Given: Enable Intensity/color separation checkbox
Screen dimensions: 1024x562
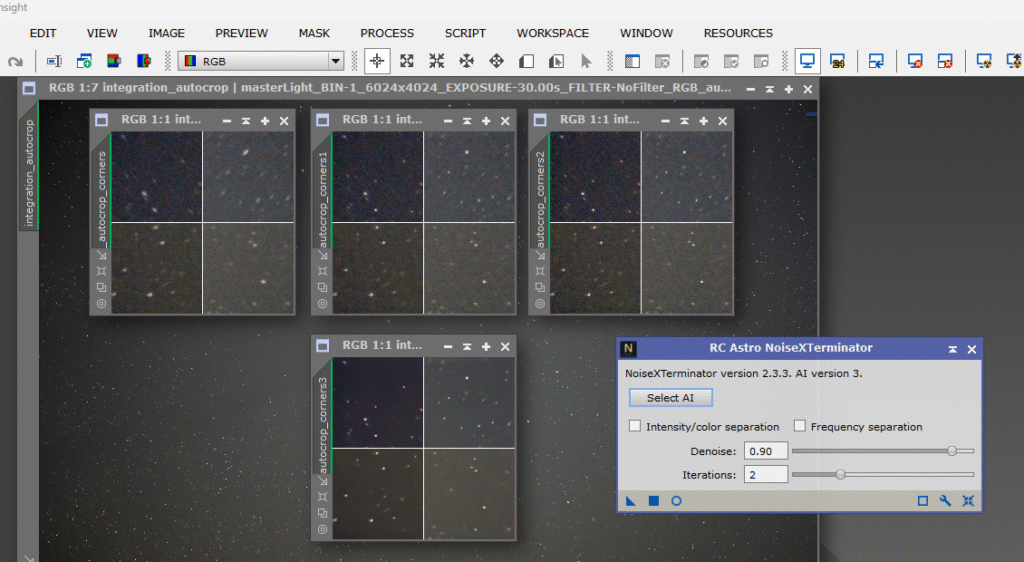Looking at the screenshot, I should point(635,426).
